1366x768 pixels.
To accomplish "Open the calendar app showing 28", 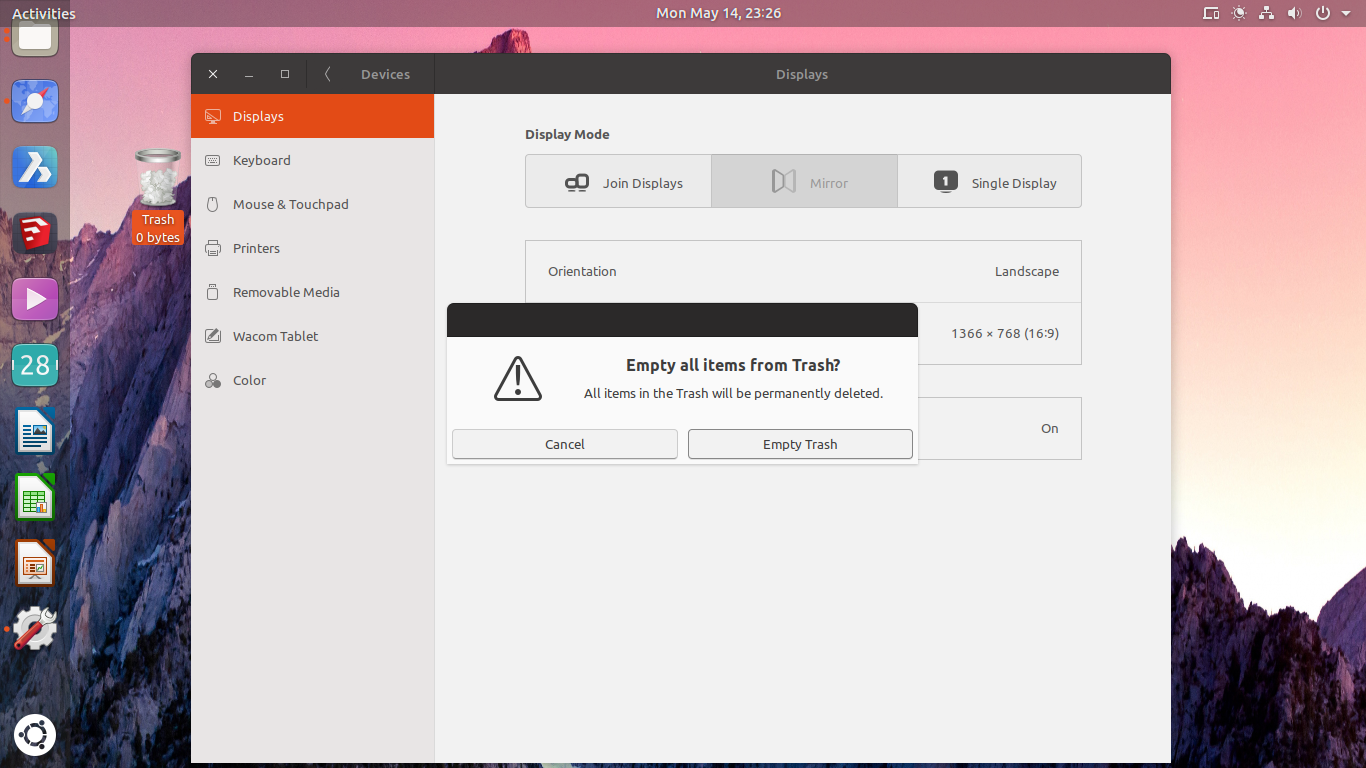I will [x=35, y=365].
